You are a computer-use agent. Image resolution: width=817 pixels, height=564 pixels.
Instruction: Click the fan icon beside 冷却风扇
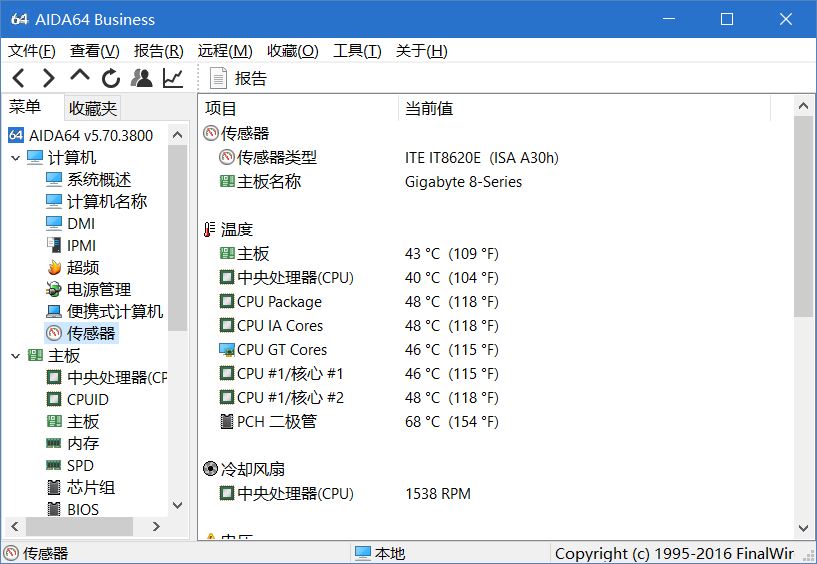[210, 469]
